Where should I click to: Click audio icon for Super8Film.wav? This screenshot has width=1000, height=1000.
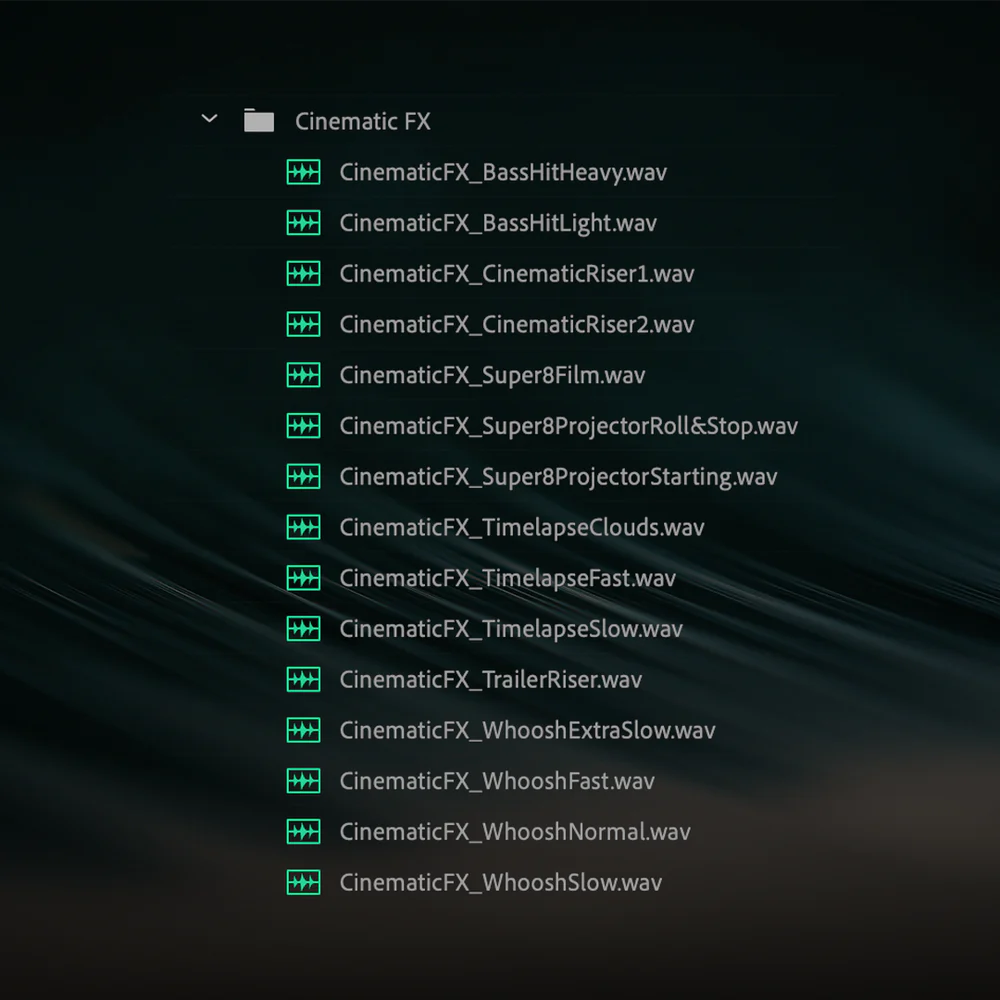click(304, 375)
